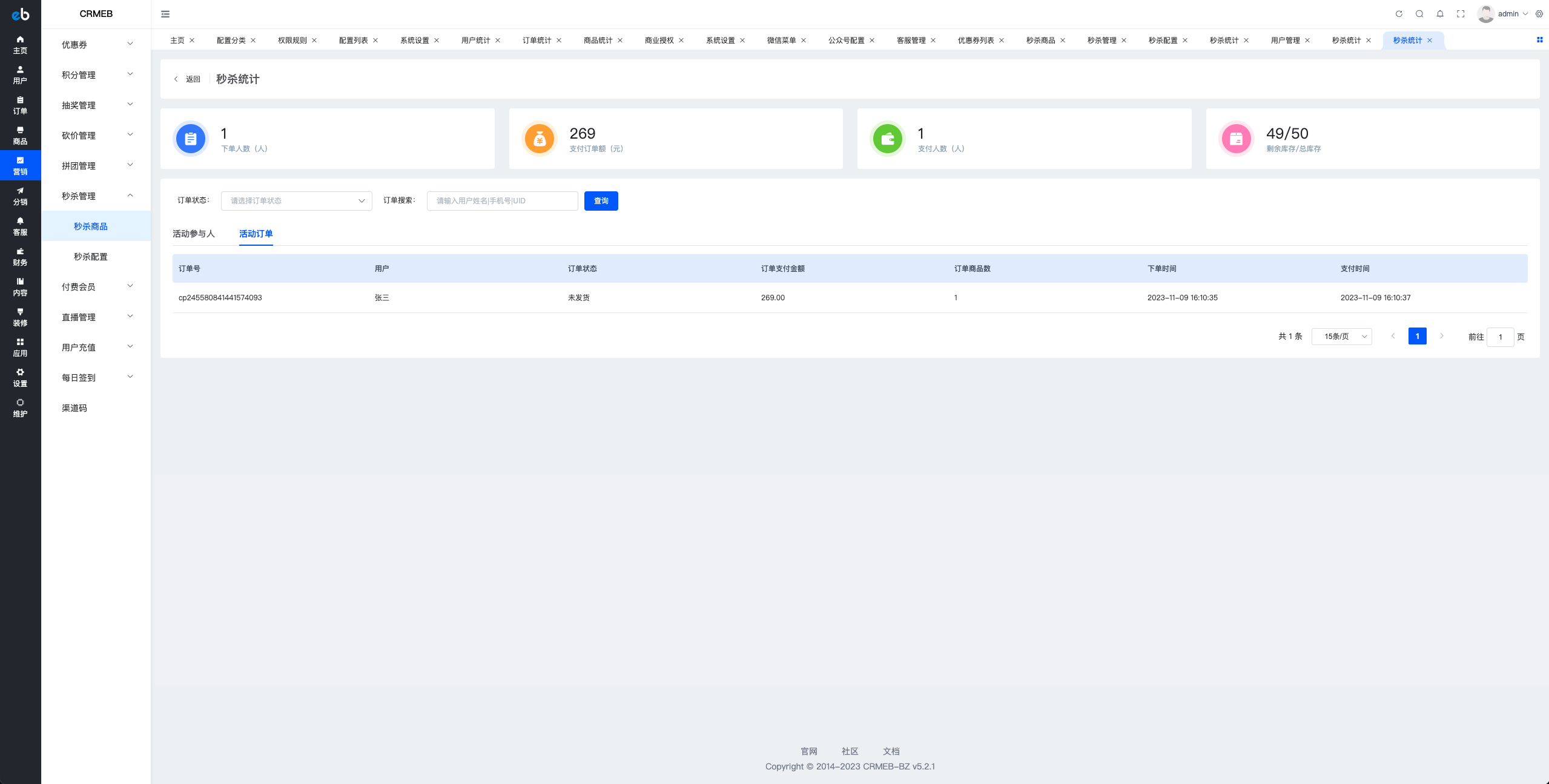Open the 分销 sidebar section
The width and height of the screenshot is (1549, 784).
[20, 196]
